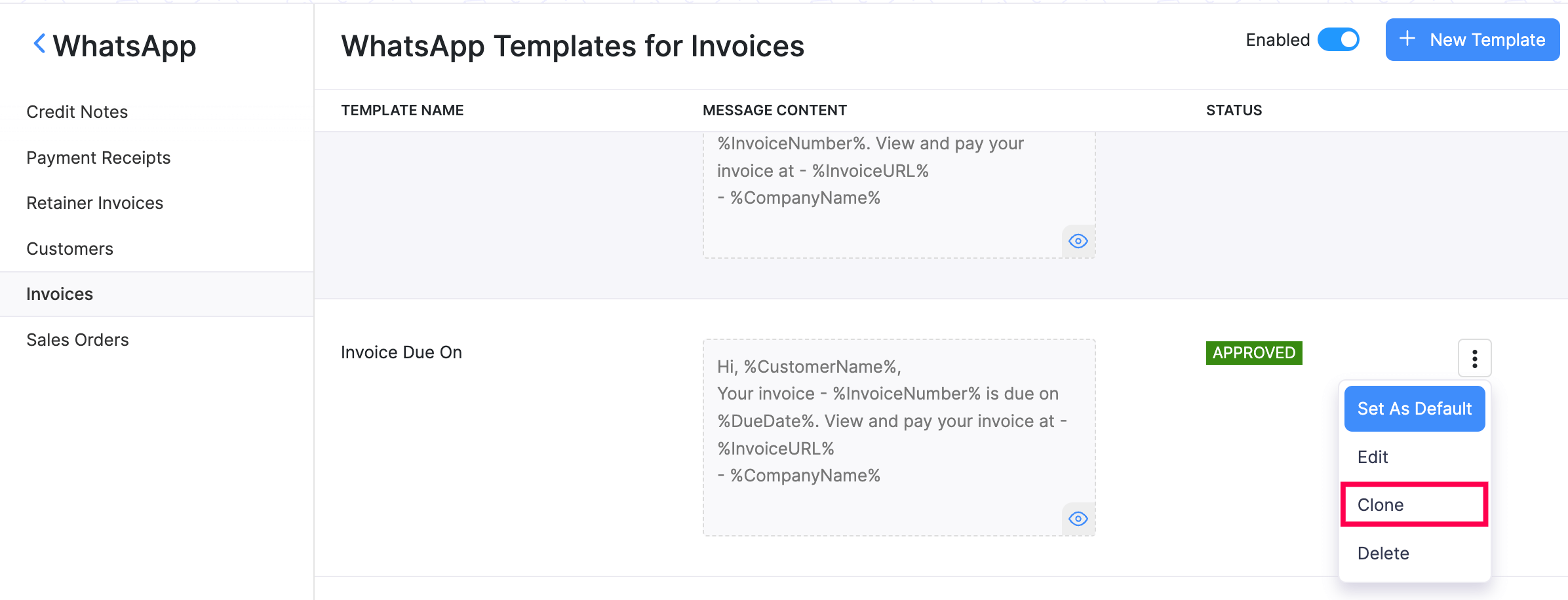Select the Invoices sidebar item
Viewport: 1568px width, 600px height.
(x=60, y=294)
